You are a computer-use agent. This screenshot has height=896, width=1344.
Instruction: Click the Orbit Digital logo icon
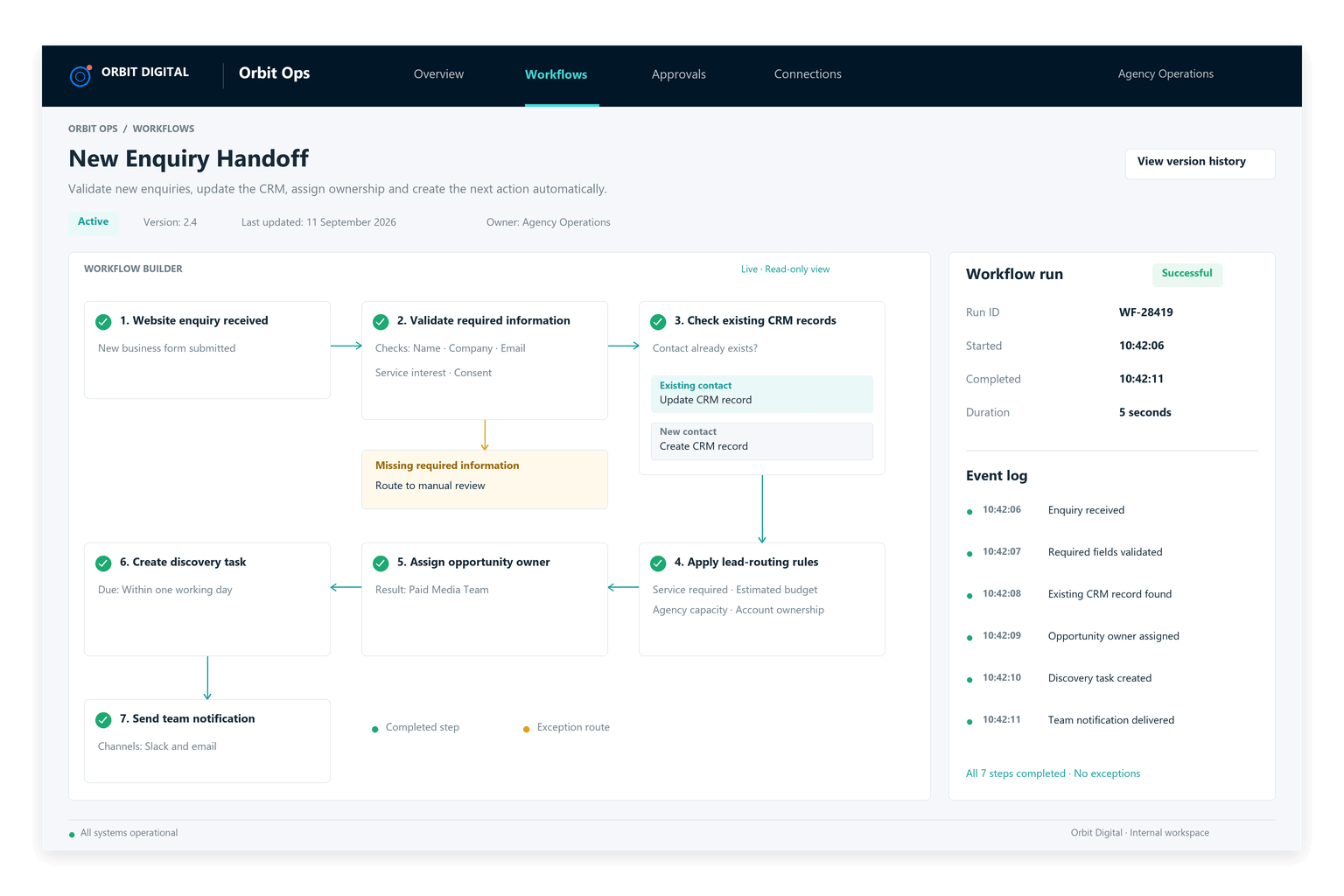point(80,75)
